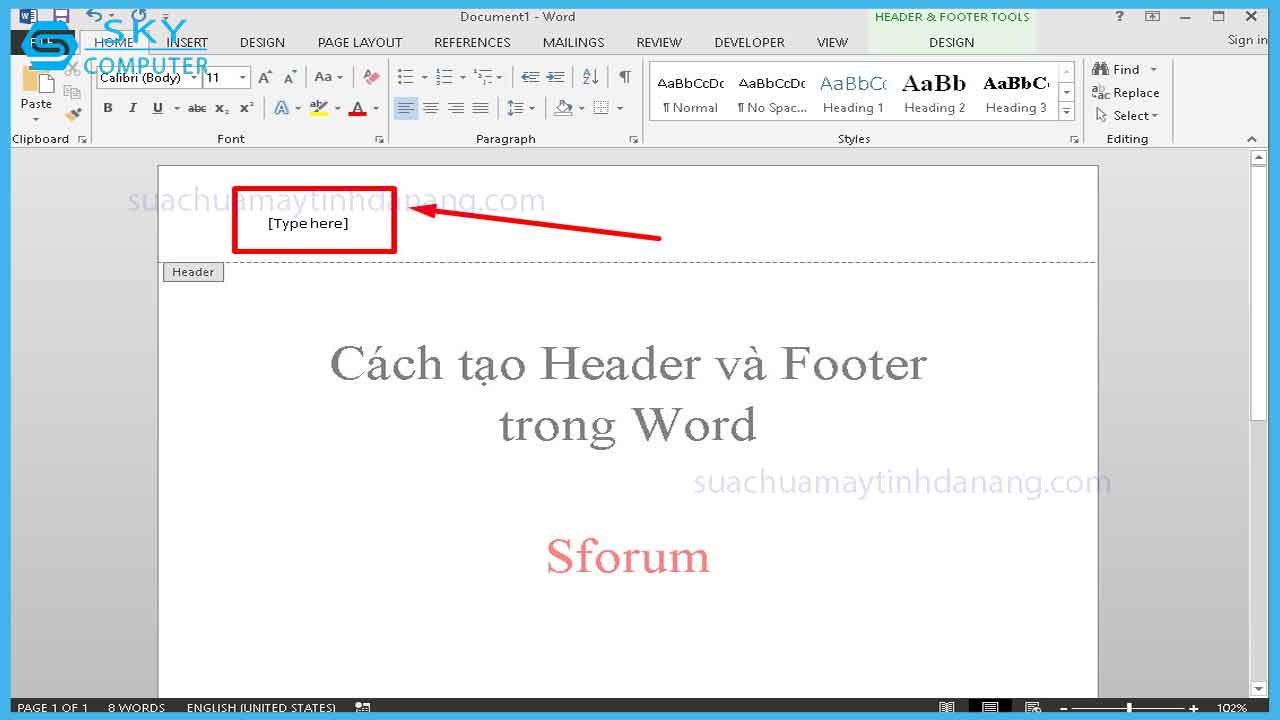
Task: Open the font size dropdown
Action: click(x=242, y=78)
